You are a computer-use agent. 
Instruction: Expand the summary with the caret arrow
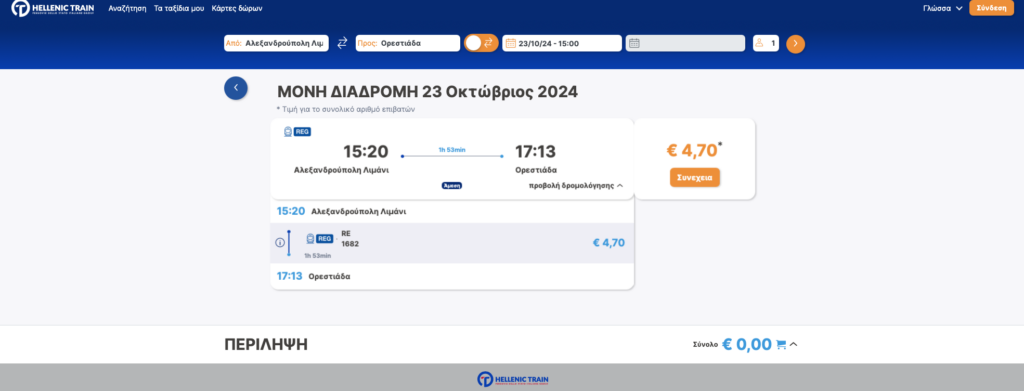793,345
